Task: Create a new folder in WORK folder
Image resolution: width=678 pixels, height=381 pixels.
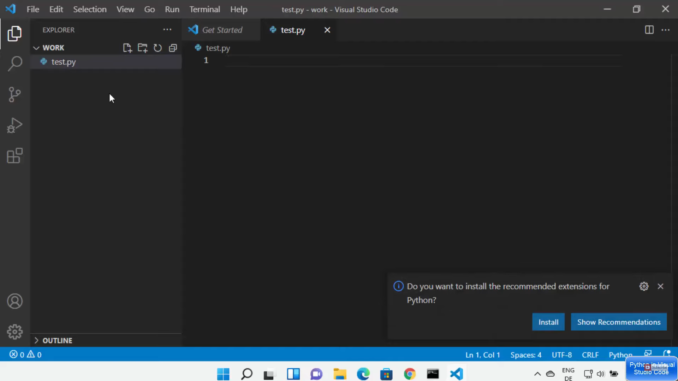Action: [142, 48]
